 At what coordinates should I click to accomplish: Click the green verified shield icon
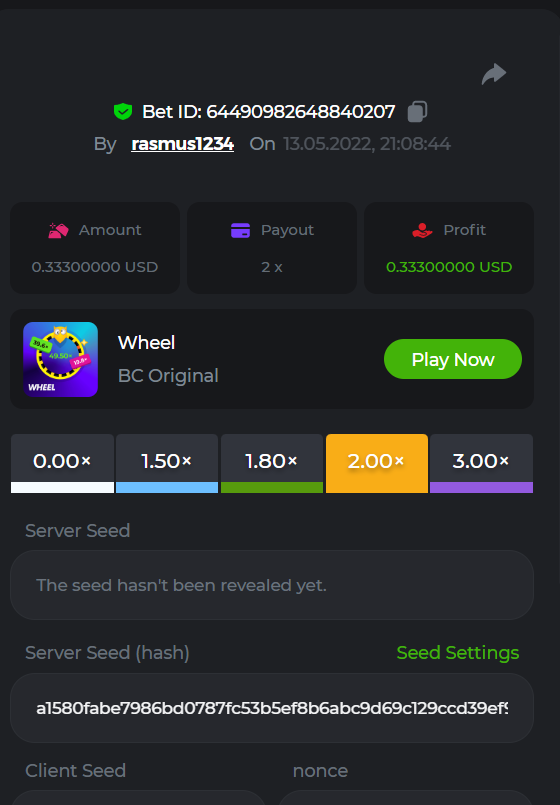(x=123, y=111)
